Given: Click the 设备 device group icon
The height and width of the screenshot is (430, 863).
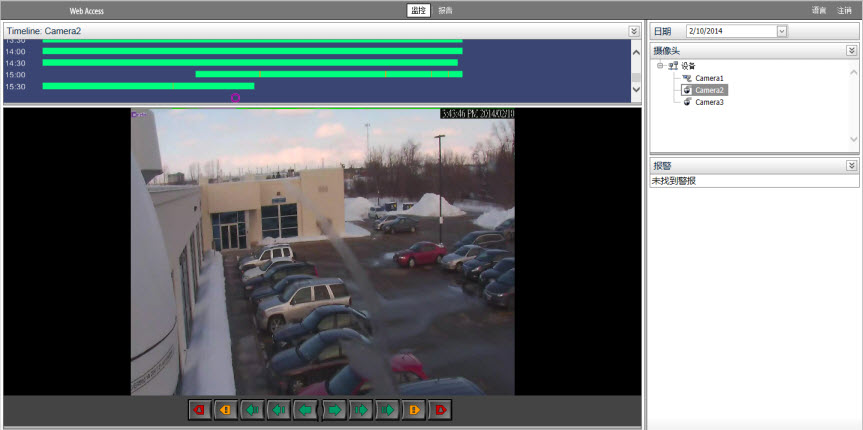Looking at the screenshot, I should click(673, 66).
